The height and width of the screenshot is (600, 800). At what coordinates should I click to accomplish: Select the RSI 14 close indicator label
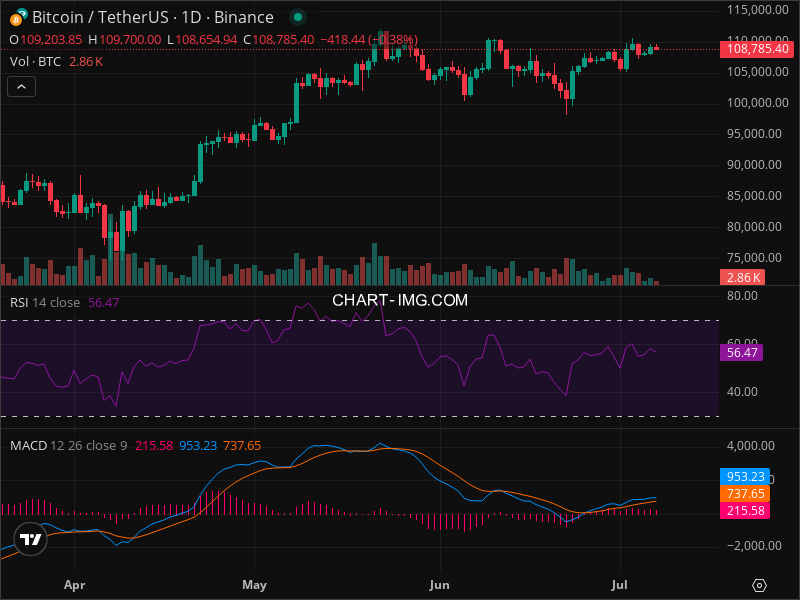pos(45,302)
